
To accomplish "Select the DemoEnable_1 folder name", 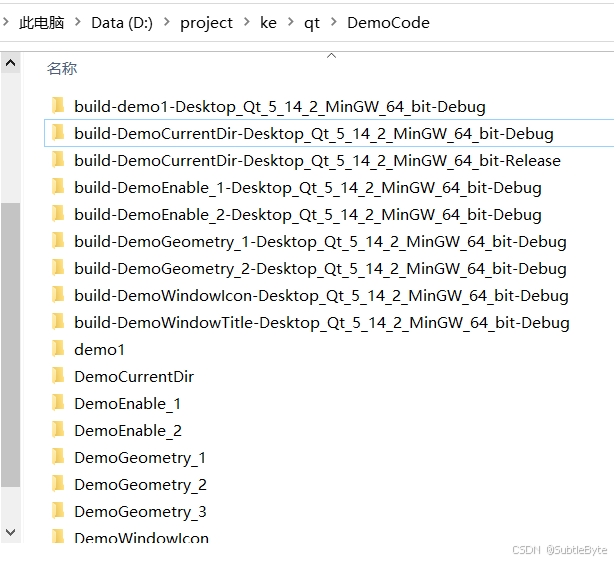I will (128, 404).
